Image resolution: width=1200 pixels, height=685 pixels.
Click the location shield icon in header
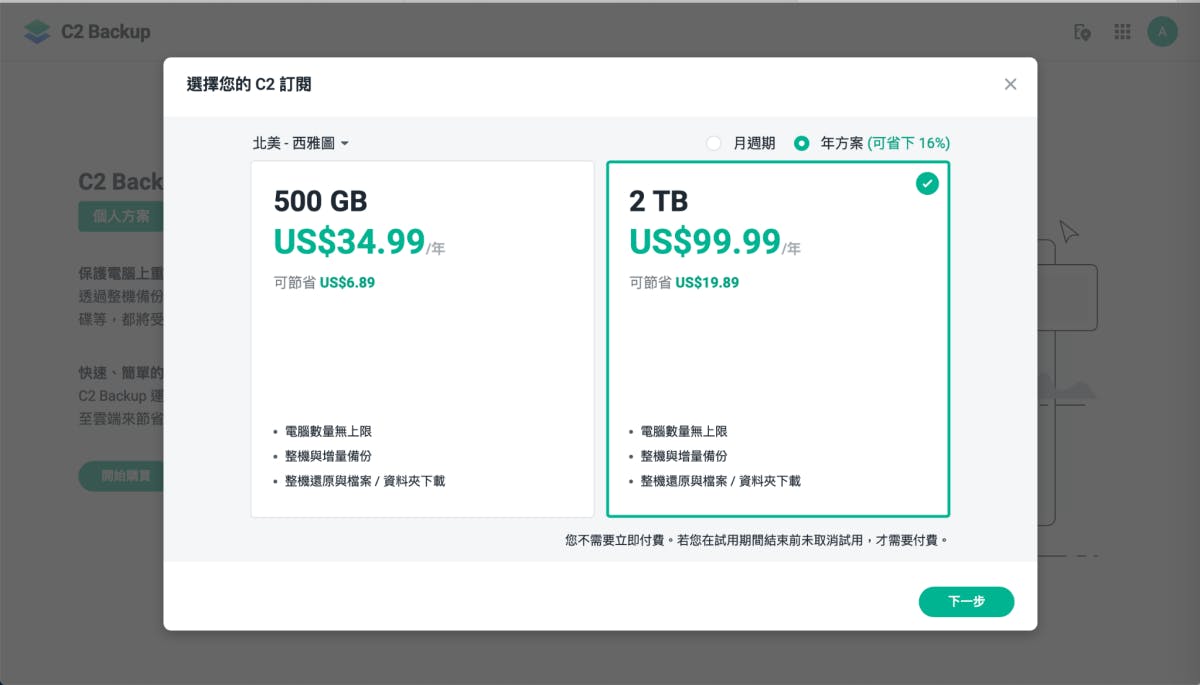1082,32
